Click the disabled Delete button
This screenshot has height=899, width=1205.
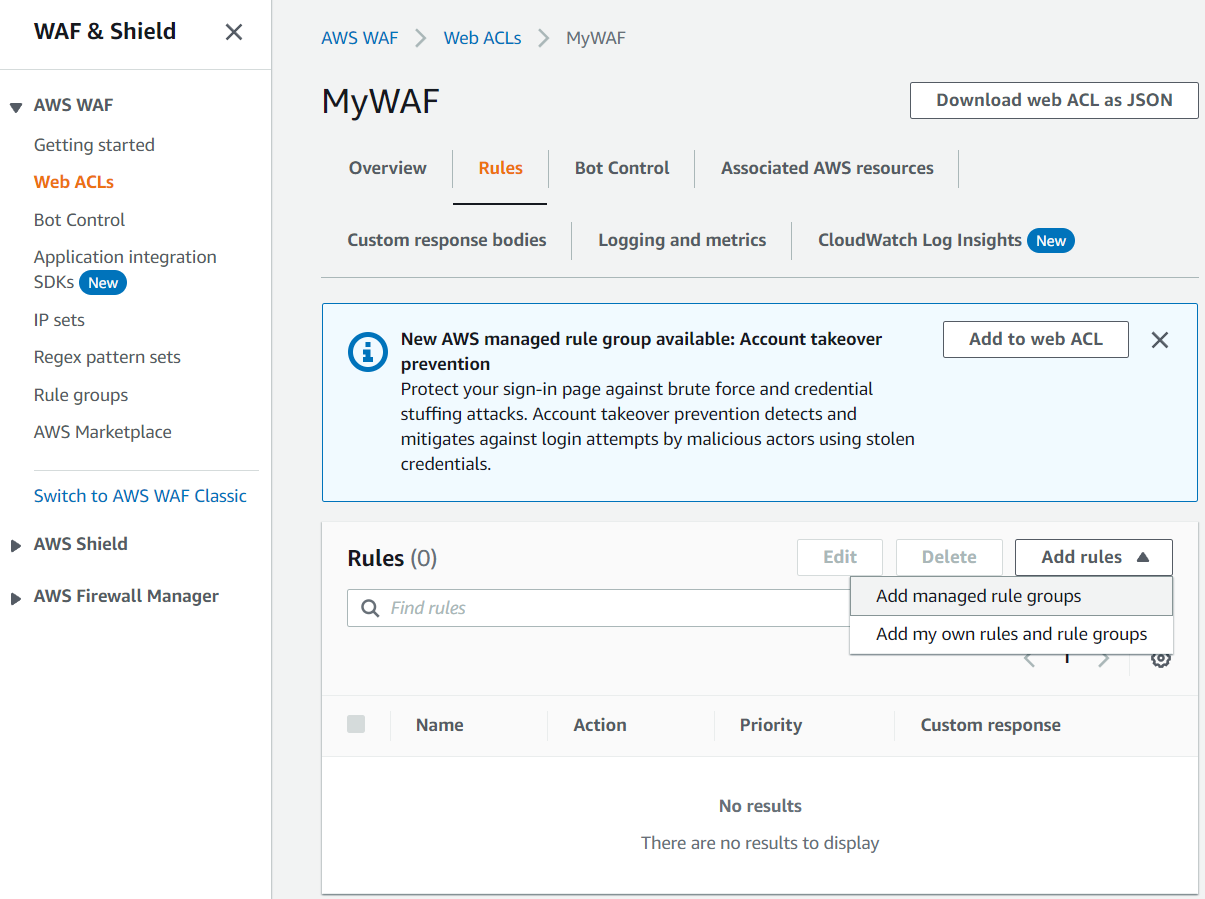[x=949, y=557]
